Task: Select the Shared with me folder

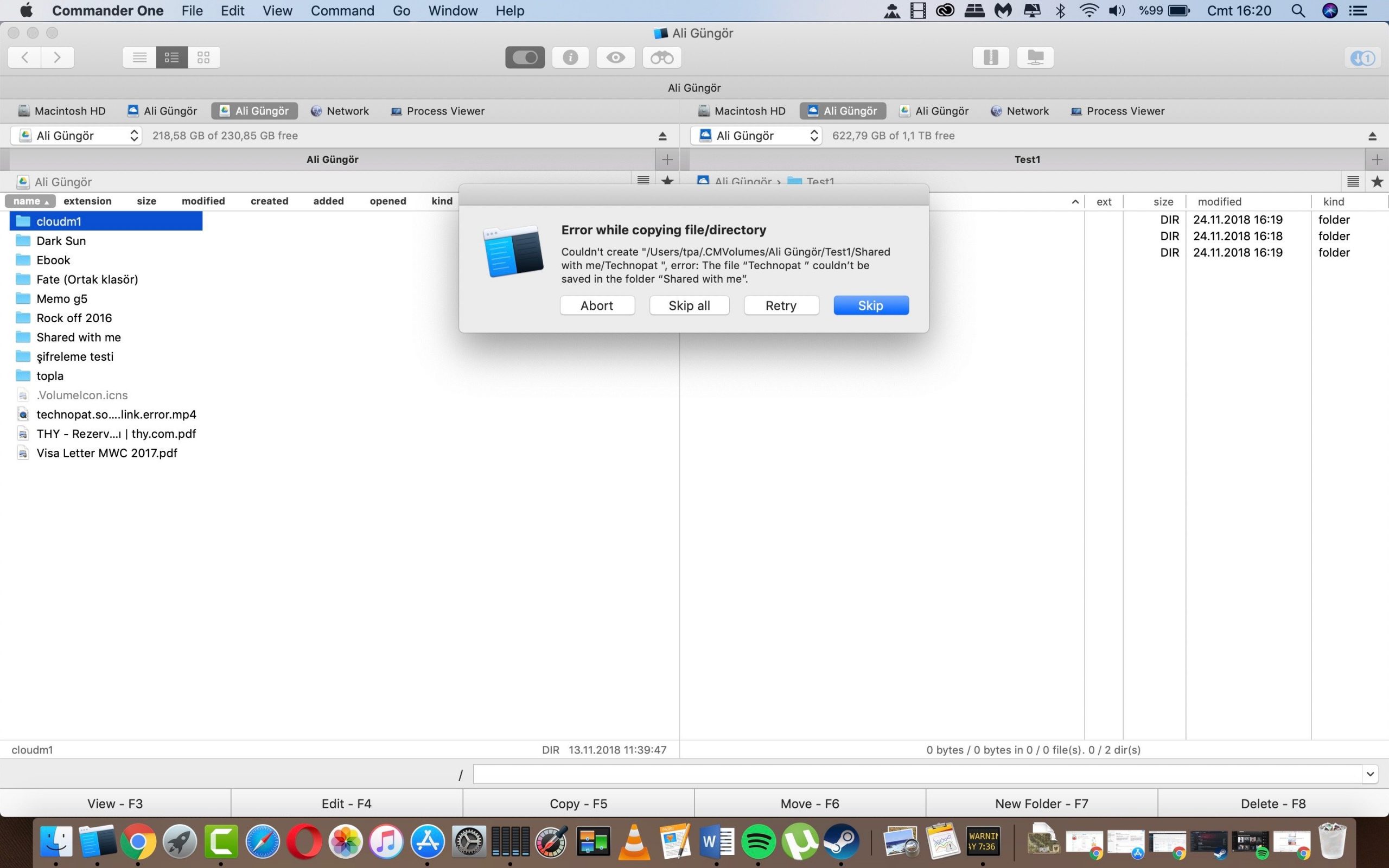Action: coord(79,337)
